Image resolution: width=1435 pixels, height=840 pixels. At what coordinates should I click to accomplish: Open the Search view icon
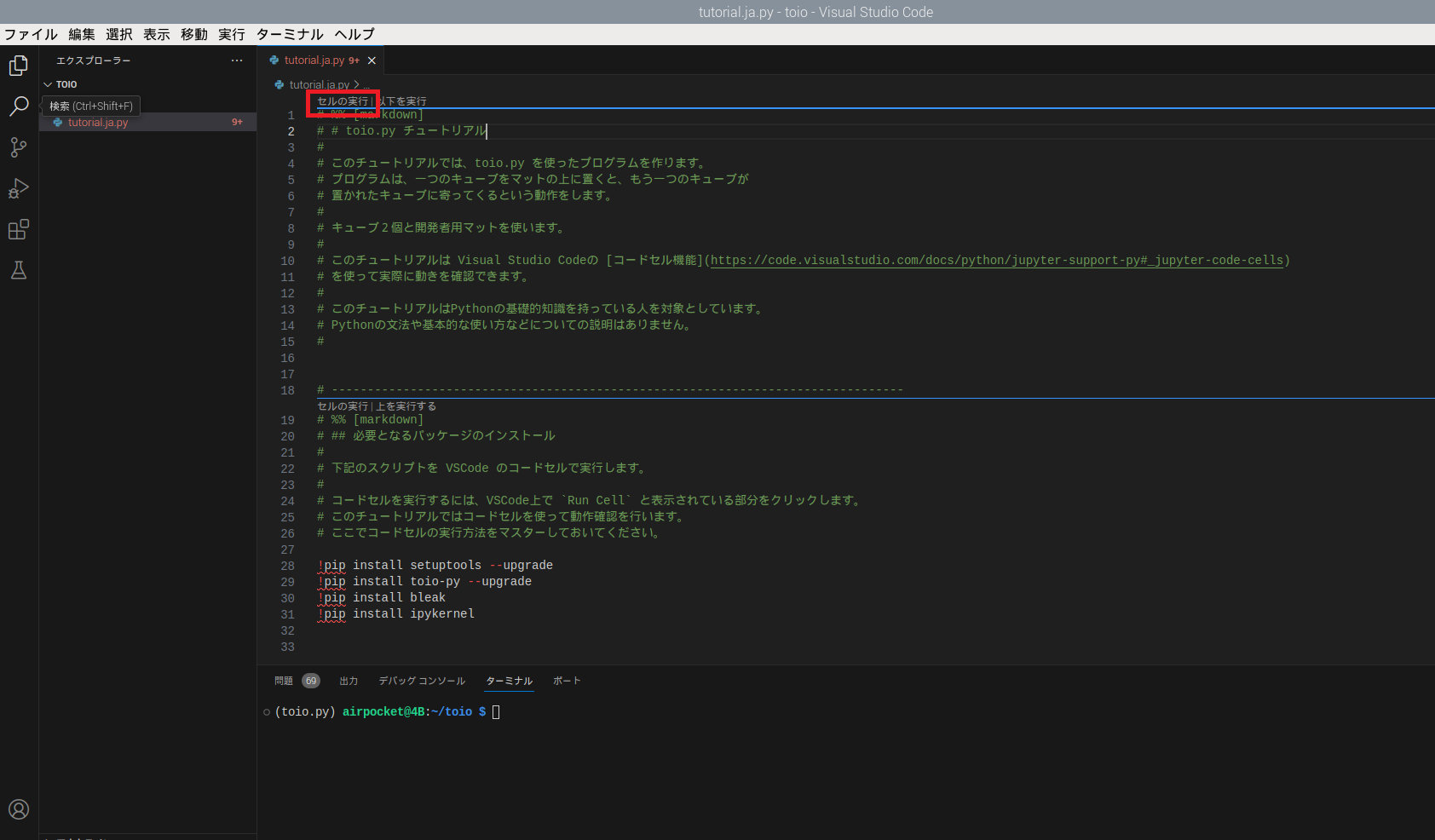(19, 106)
